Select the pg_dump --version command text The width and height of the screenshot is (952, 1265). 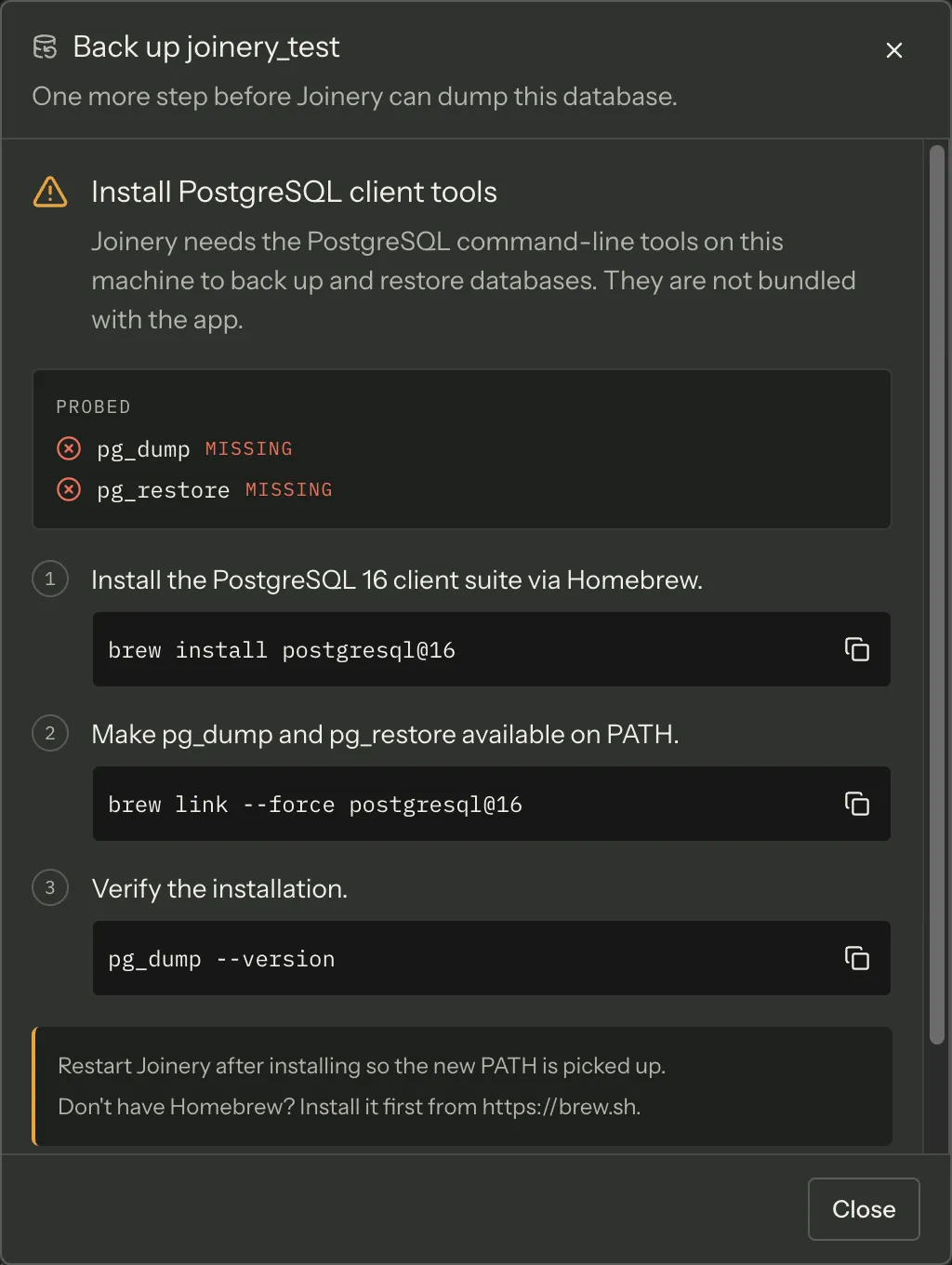[x=221, y=959]
